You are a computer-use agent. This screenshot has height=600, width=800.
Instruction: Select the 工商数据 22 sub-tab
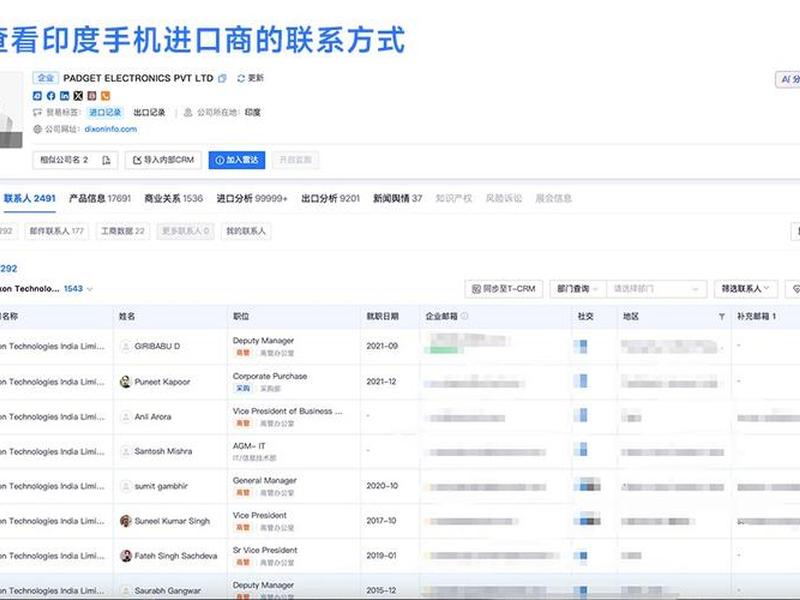[x=122, y=231]
